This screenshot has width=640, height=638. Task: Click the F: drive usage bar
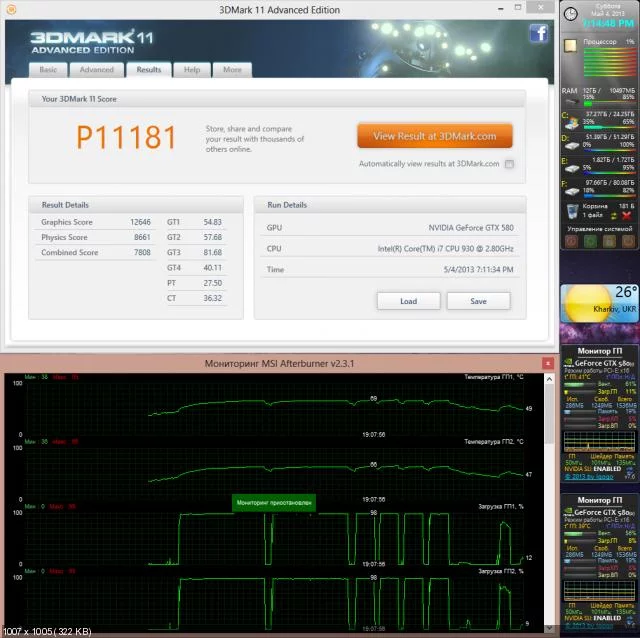click(608, 196)
